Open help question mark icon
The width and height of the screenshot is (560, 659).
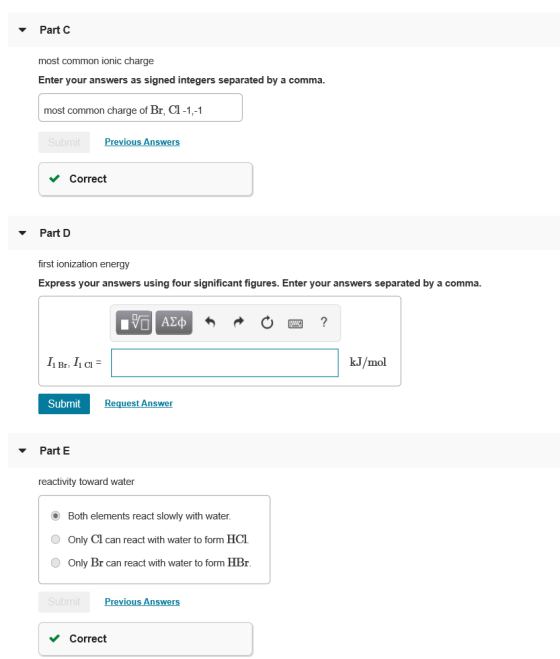(x=324, y=322)
